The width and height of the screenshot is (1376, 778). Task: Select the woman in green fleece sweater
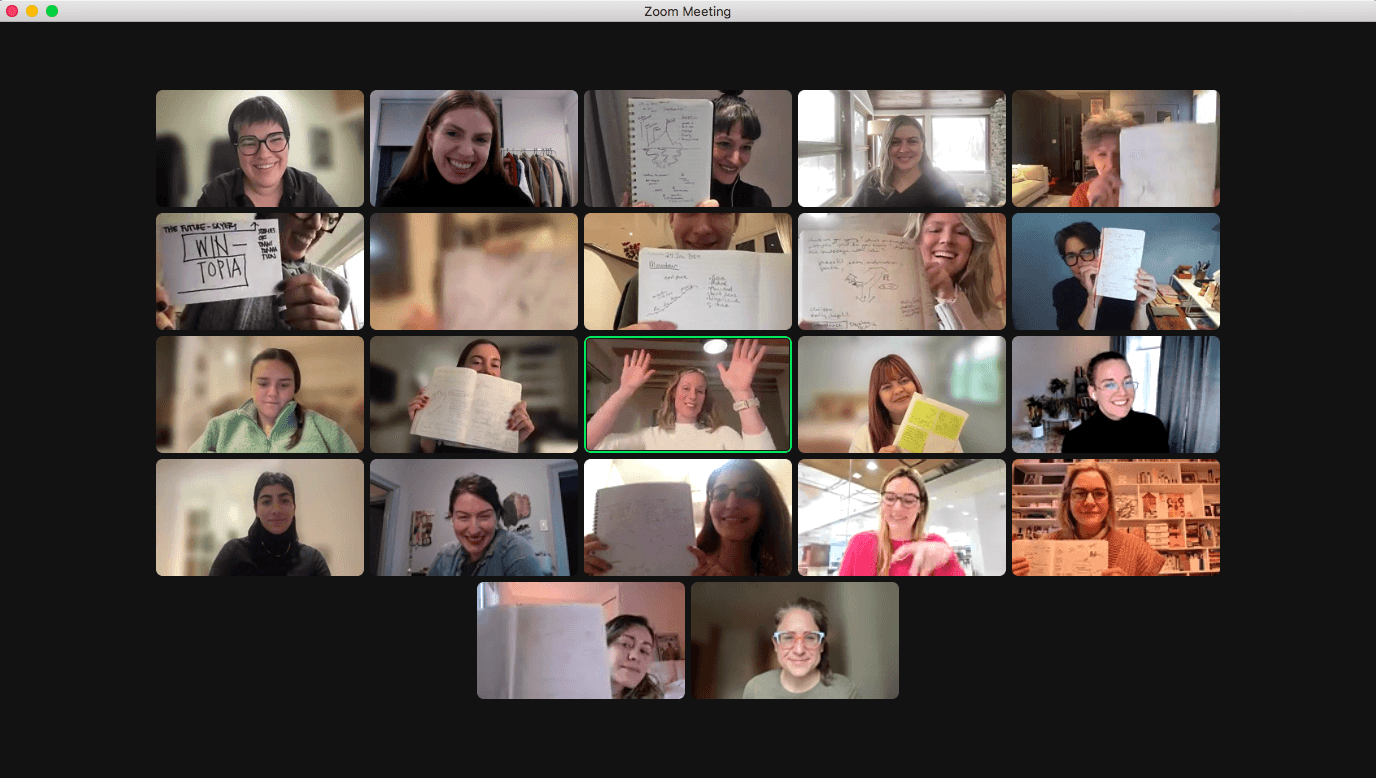pyautogui.click(x=260, y=394)
